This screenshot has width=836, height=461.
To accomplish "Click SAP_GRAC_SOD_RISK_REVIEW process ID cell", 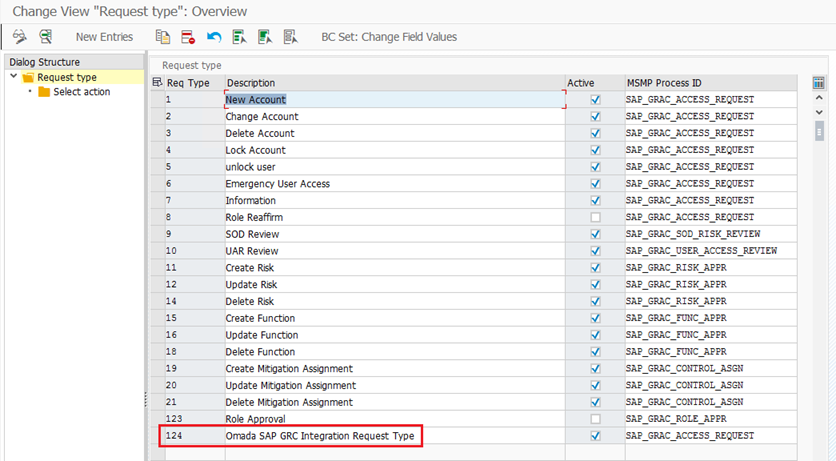I will [x=711, y=234].
